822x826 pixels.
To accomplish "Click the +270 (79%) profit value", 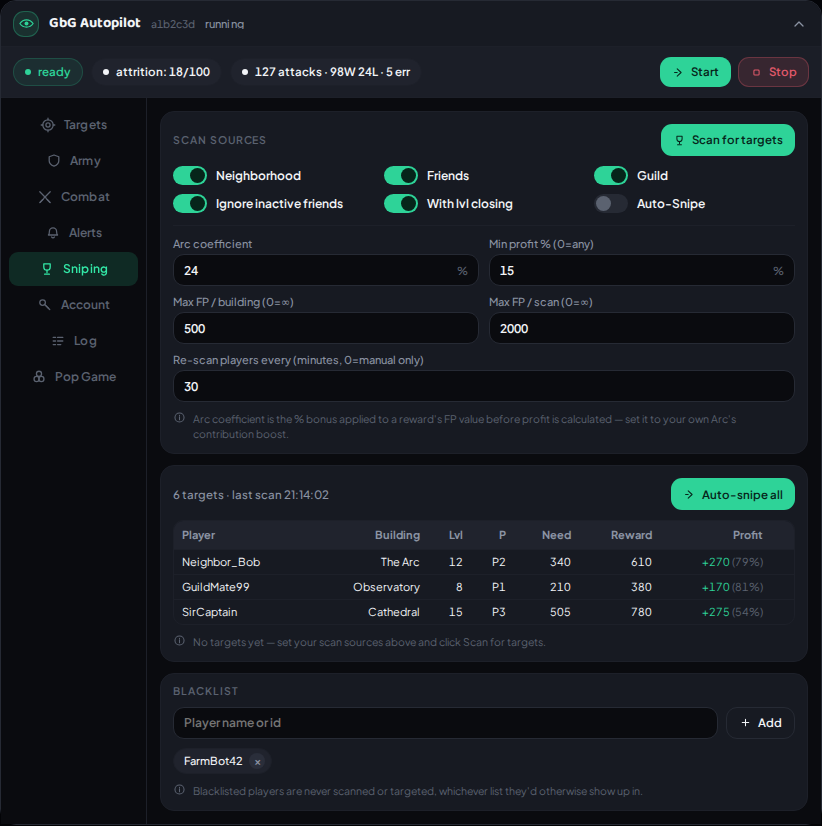I will (732, 562).
